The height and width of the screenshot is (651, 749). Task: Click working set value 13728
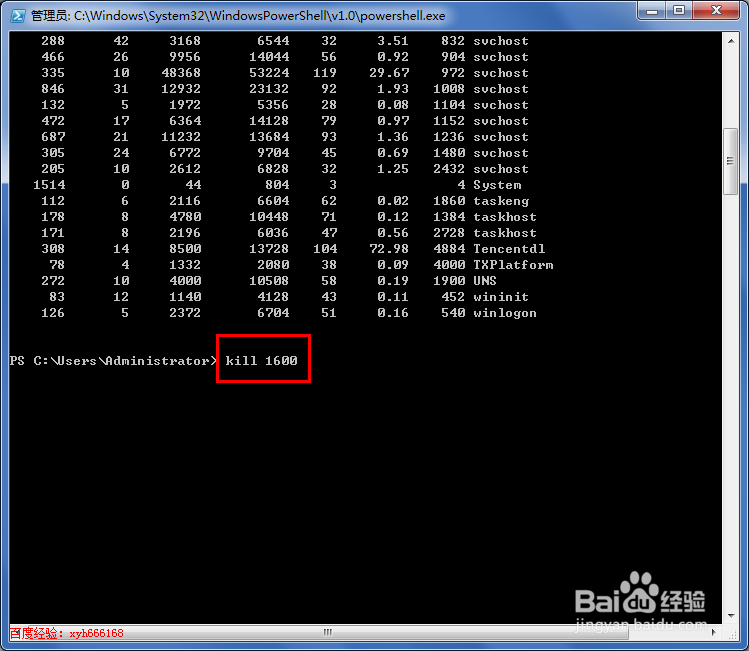click(x=269, y=249)
